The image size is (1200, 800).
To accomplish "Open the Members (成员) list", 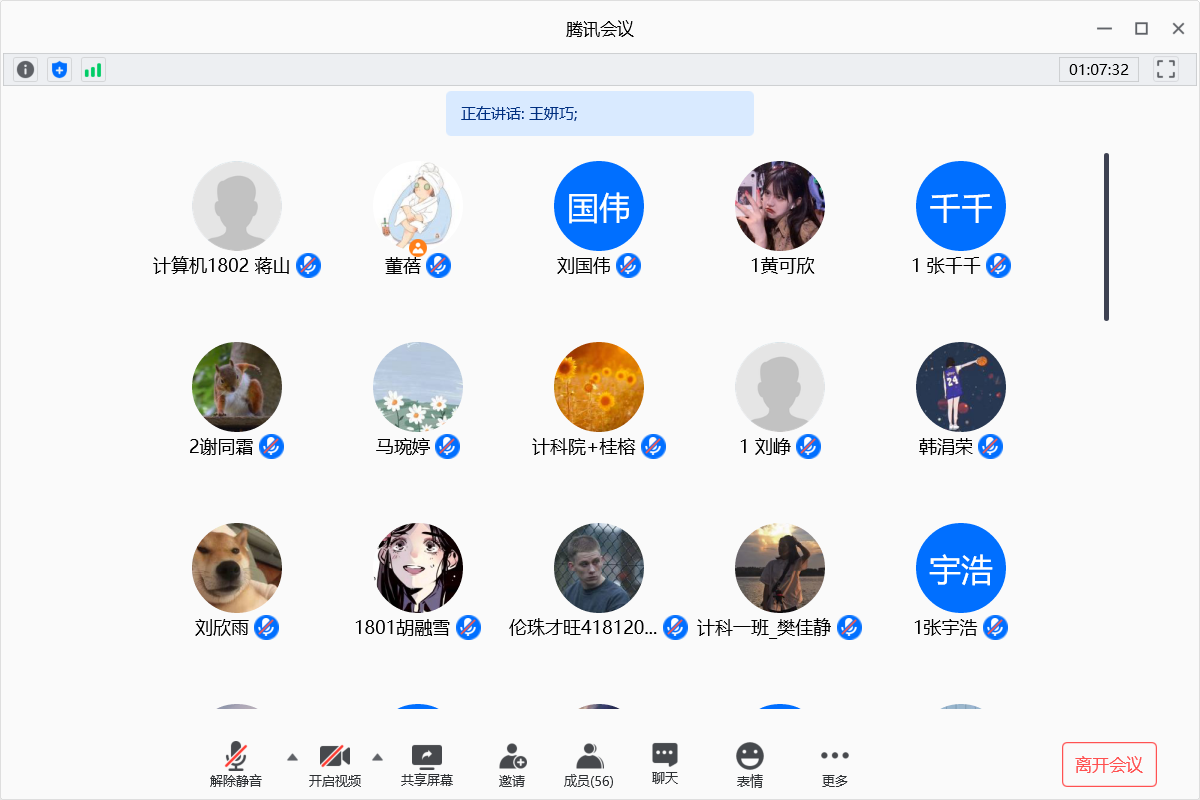I will (x=589, y=766).
